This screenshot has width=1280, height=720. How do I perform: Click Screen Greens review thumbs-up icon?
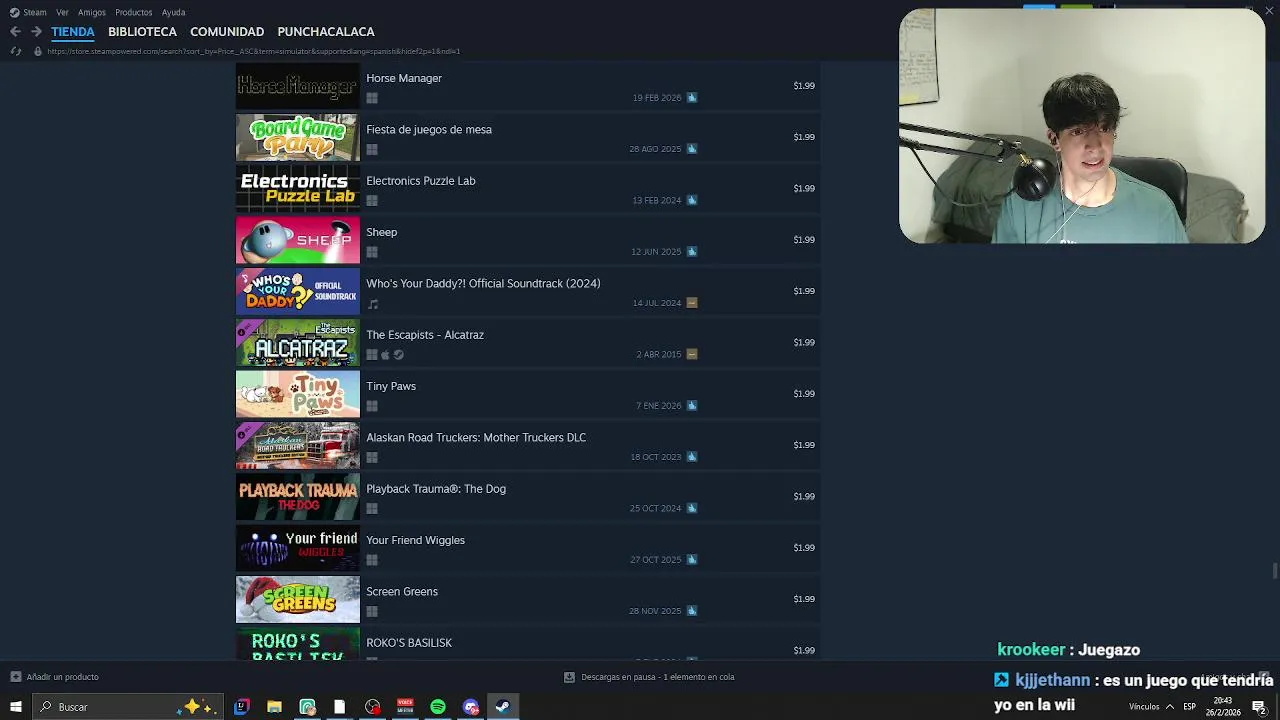pos(692,611)
